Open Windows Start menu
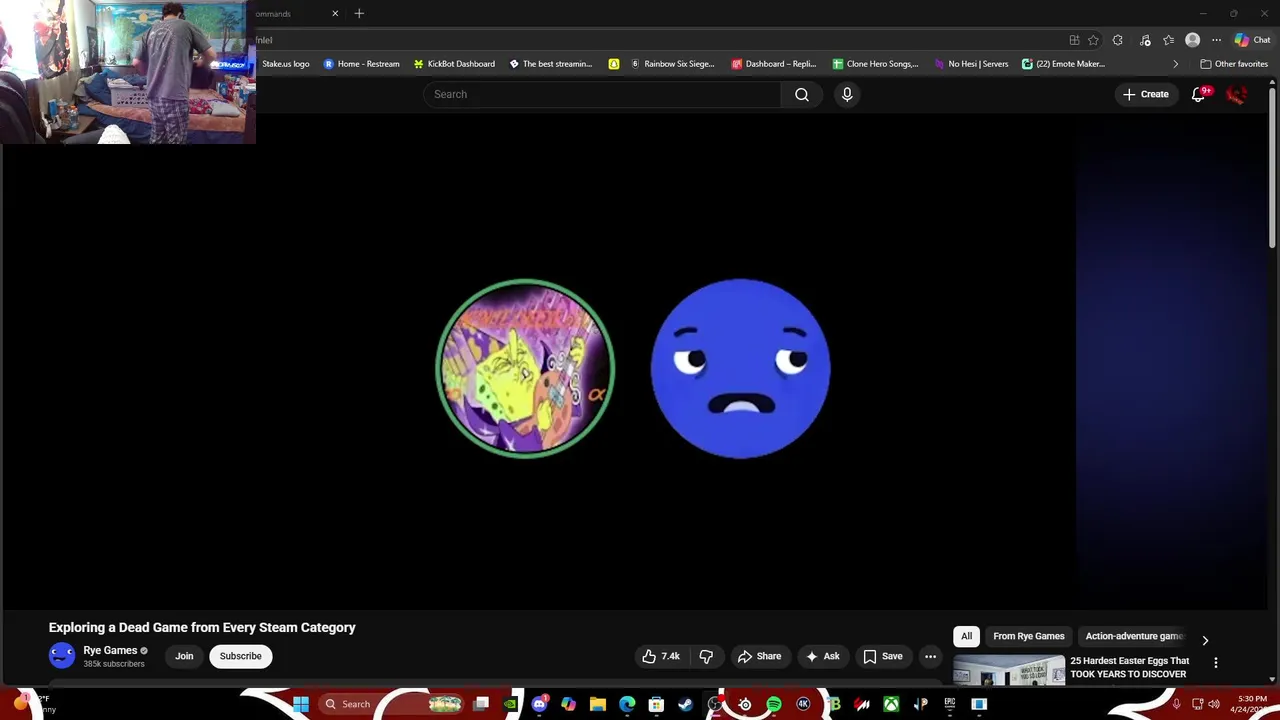The image size is (1280, 720). [x=301, y=704]
